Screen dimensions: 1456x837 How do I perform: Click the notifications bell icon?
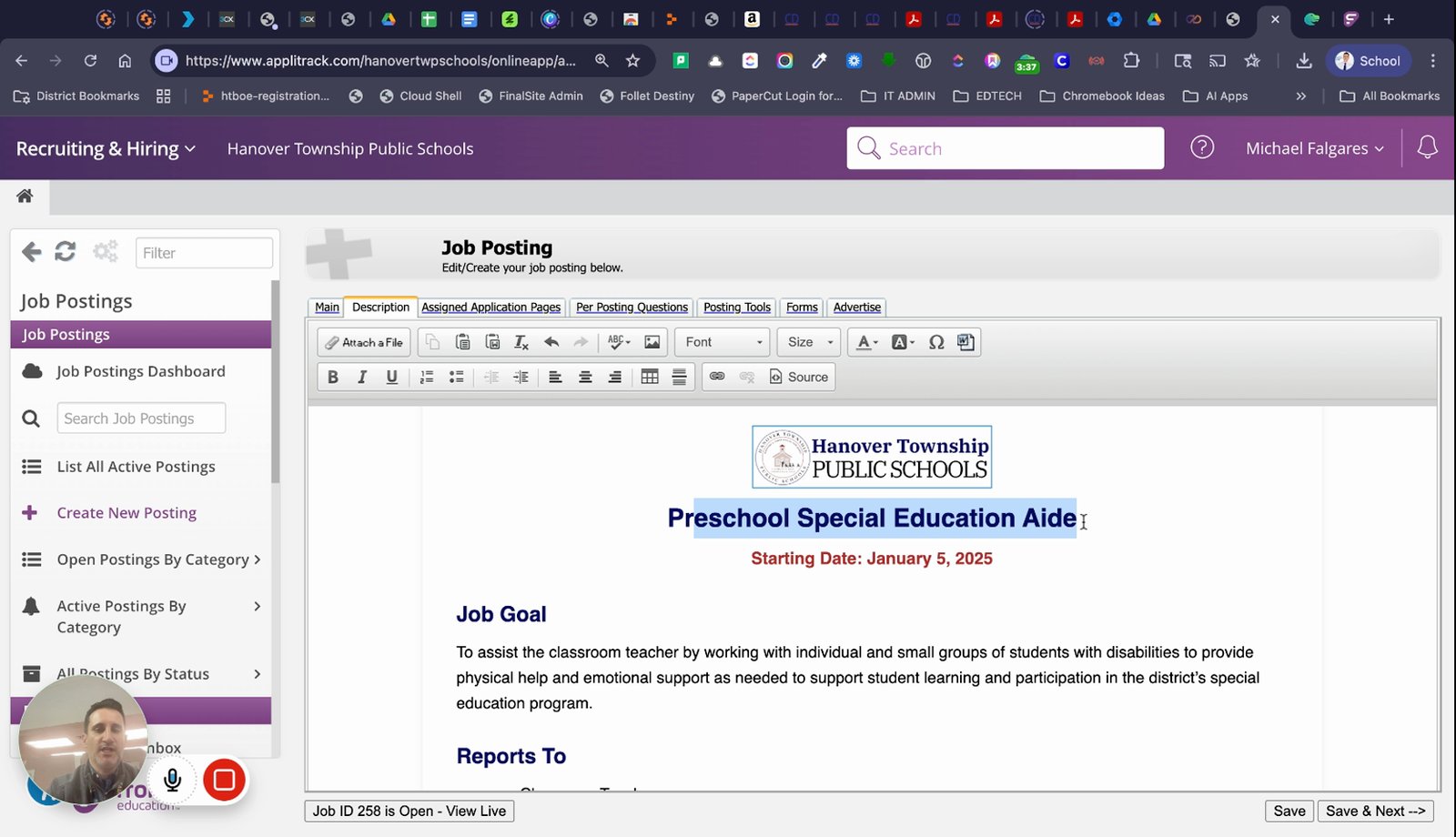click(1427, 147)
